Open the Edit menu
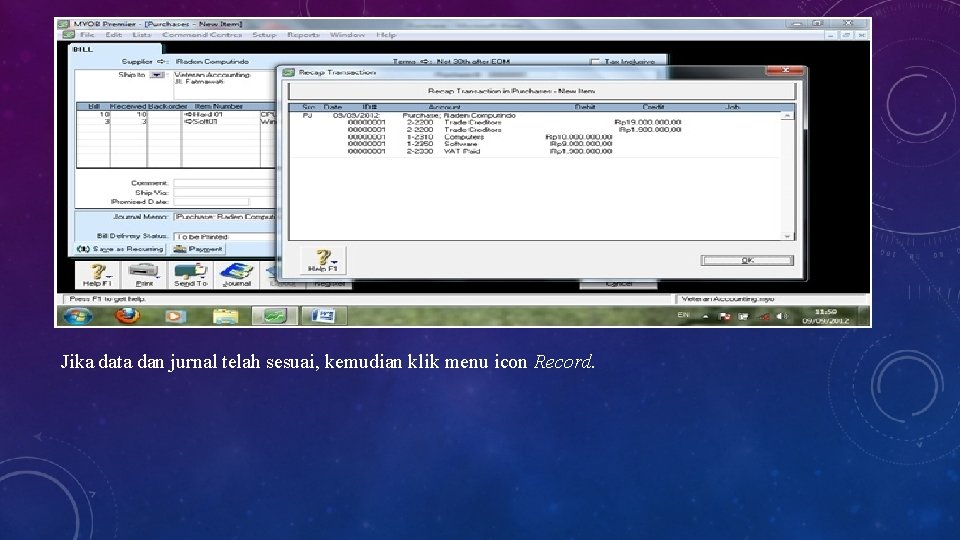Viewport: 960px width, 540px height. click(113, 35)
